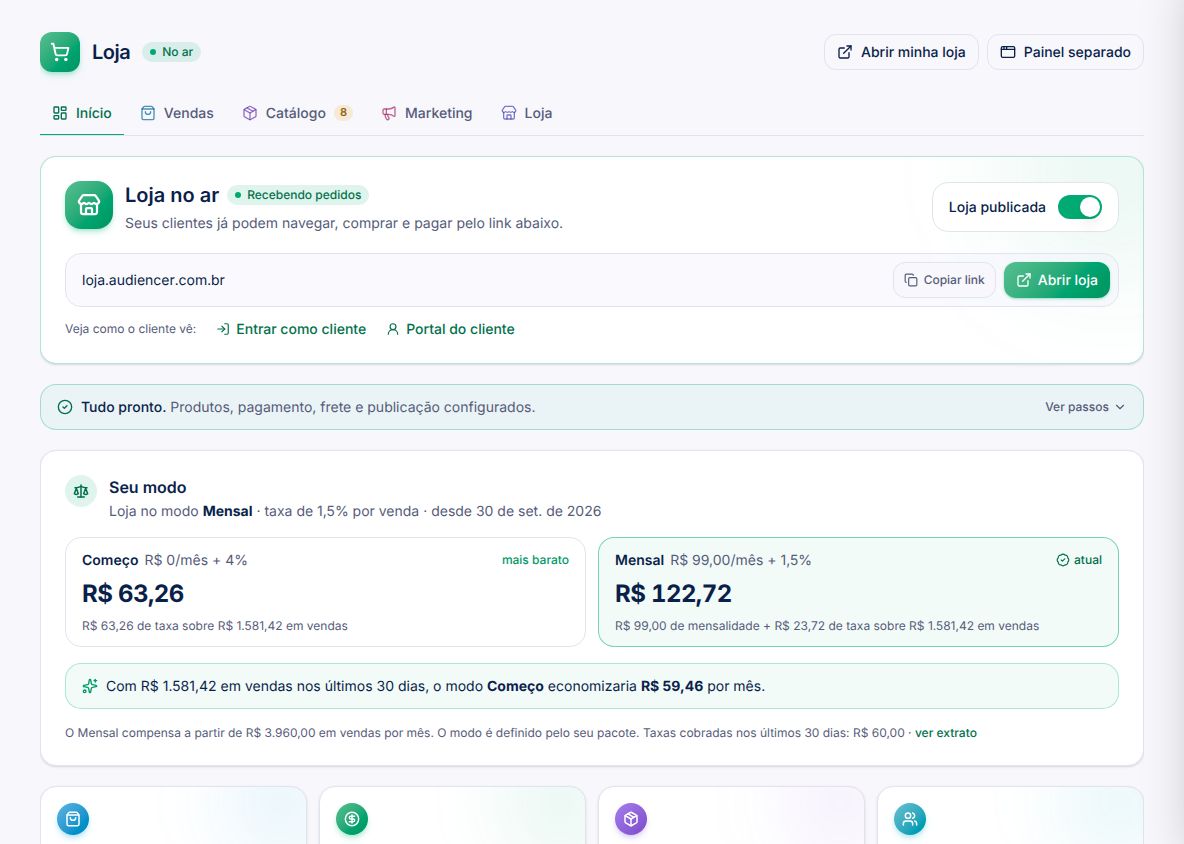Select the Começo plan card
This screenshot has width=1184, height=844.
coord(325,592)
